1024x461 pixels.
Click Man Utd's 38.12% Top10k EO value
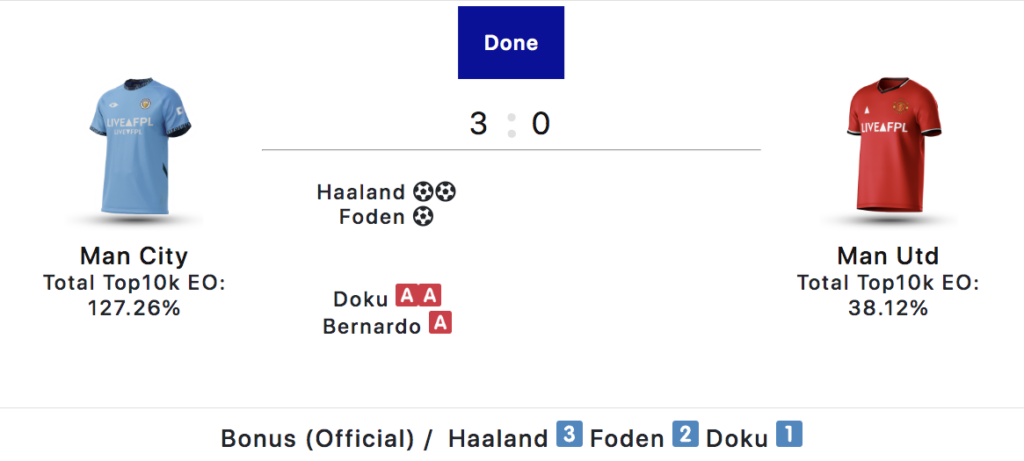click(x=888, y=308)
